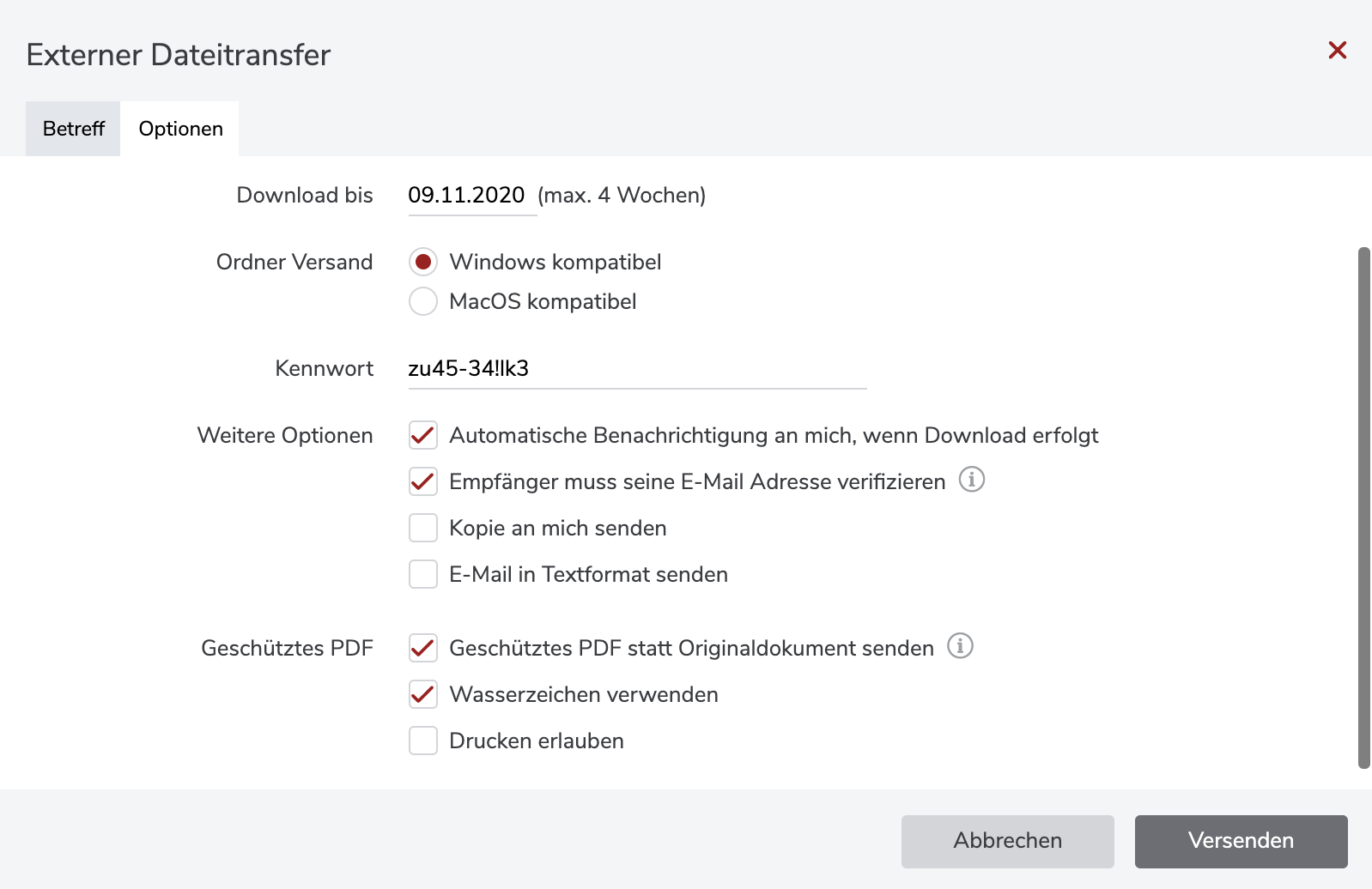Select MacOS kompatibel radio button
Screen dimensions: 1372x889
(423, 301)
